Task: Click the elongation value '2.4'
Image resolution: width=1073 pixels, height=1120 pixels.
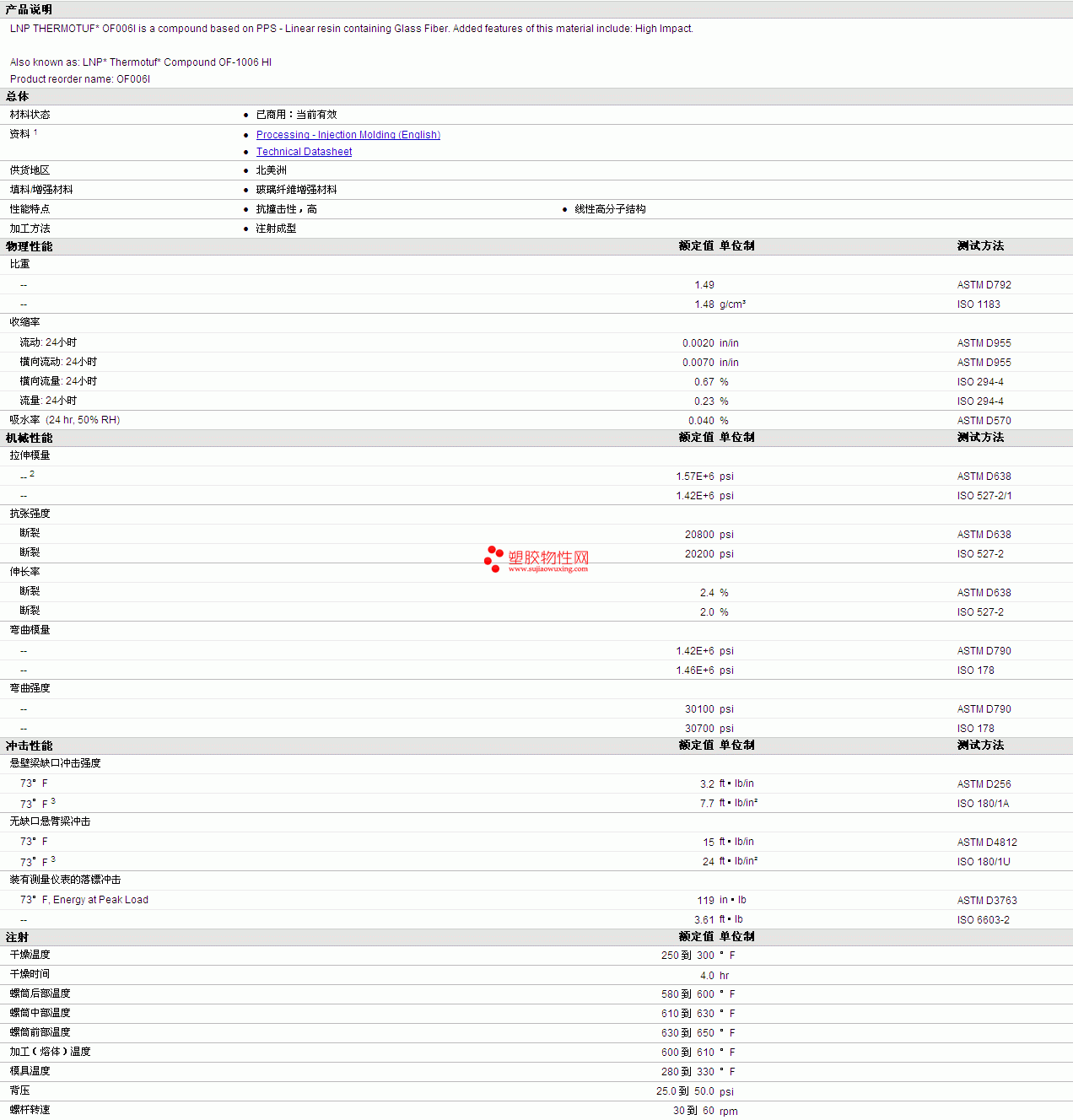Action: 707,593
